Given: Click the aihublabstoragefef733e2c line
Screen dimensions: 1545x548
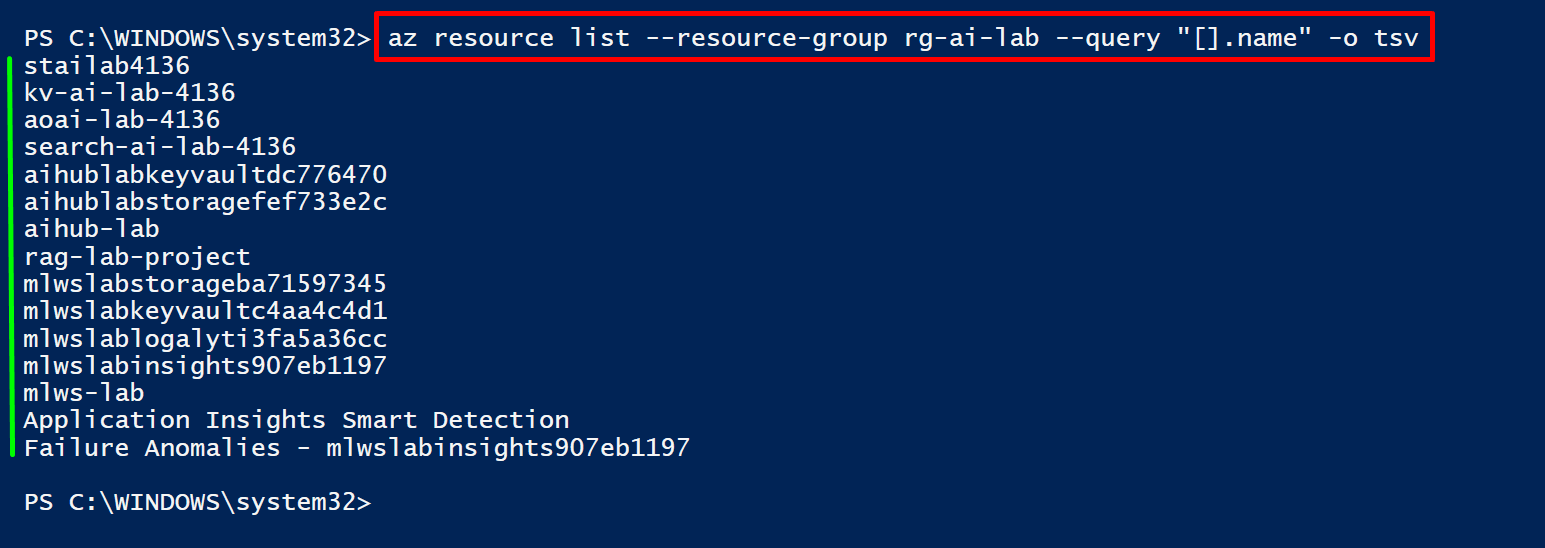Looking at the screenshot, I should tap(205, 202).
